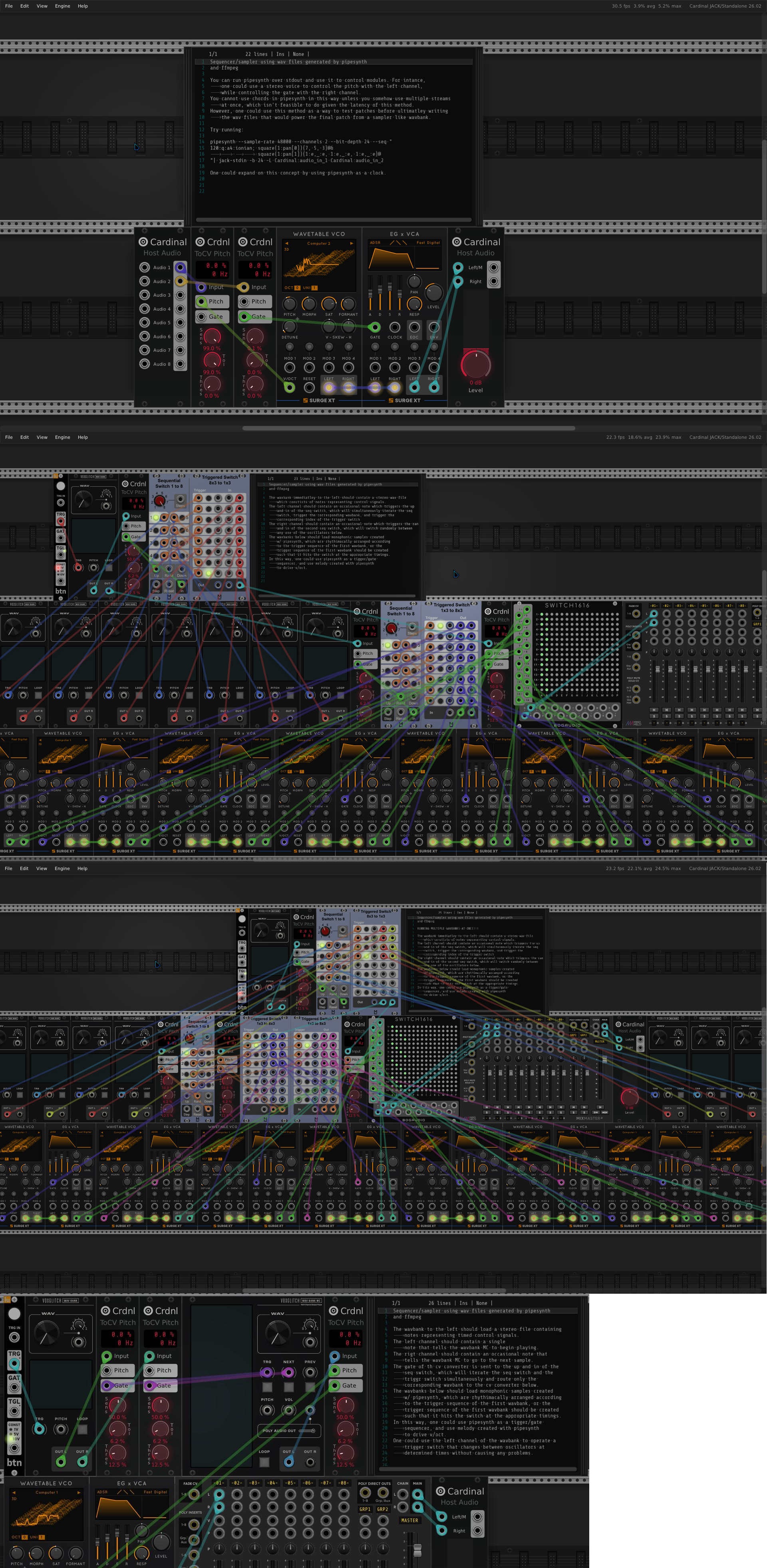This screenshot has width=767, height=1568.
Task: Toggle the 3D view in the top patch's wavetable display
Action: coord(287,249)
